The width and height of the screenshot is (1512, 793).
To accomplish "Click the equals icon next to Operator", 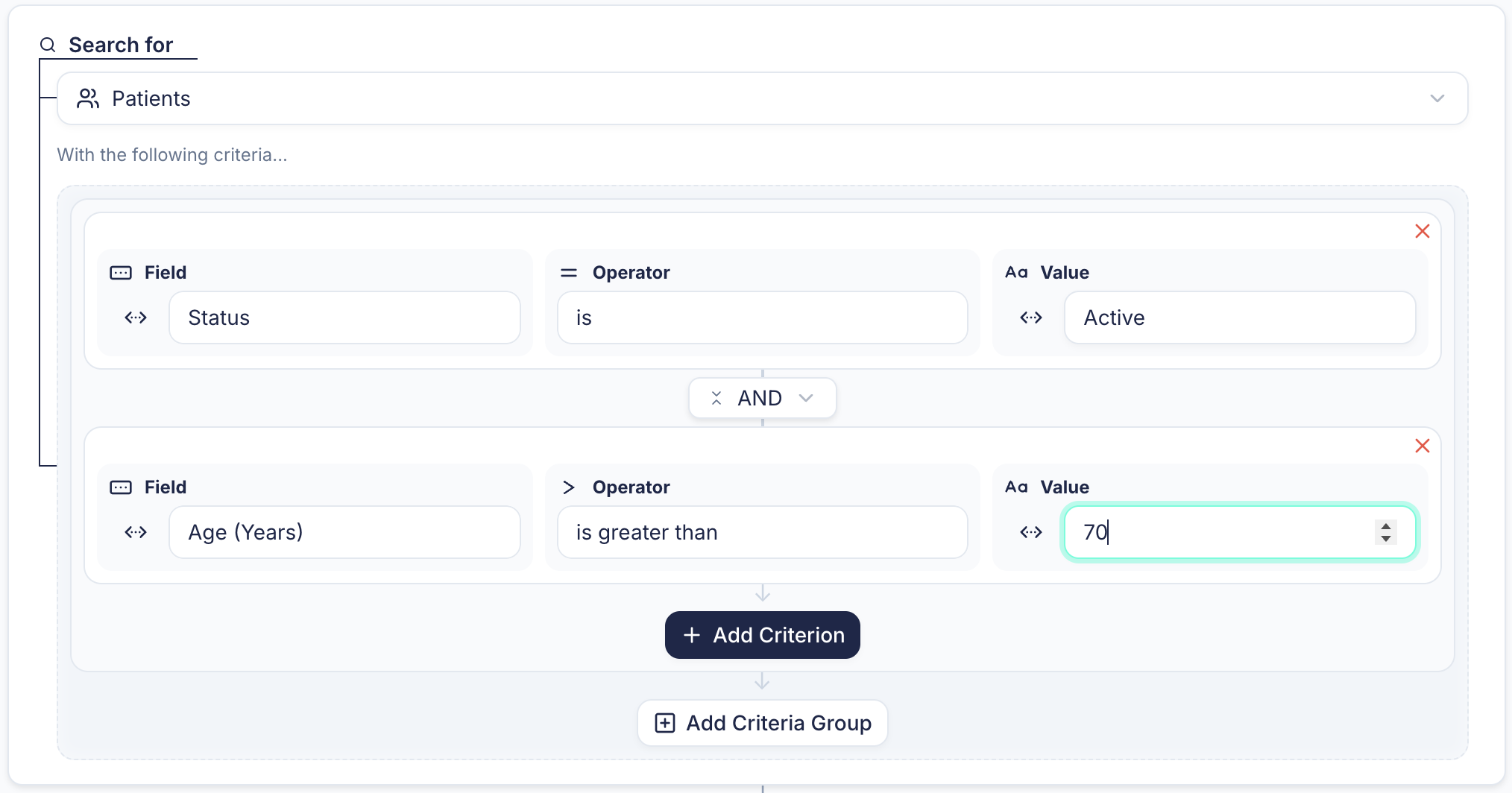I will pyautogui.click(x=569, y=273).
